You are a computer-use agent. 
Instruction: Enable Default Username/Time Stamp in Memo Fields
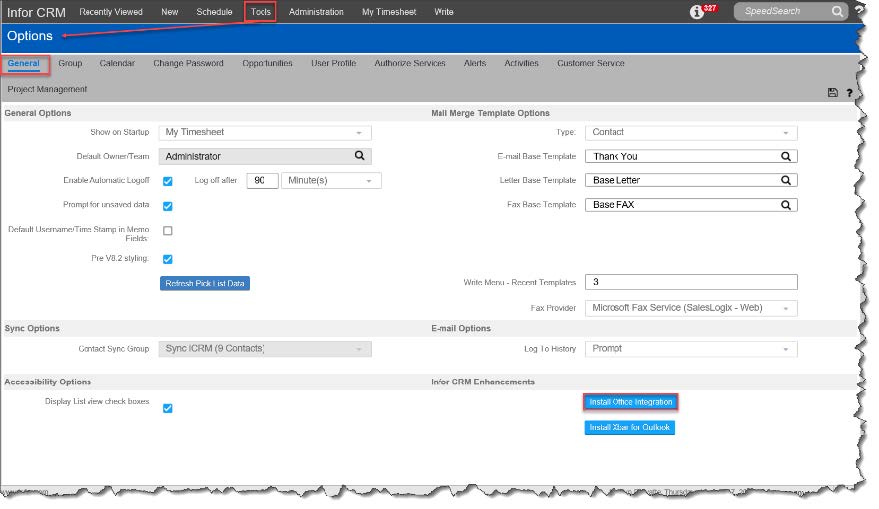168,231
